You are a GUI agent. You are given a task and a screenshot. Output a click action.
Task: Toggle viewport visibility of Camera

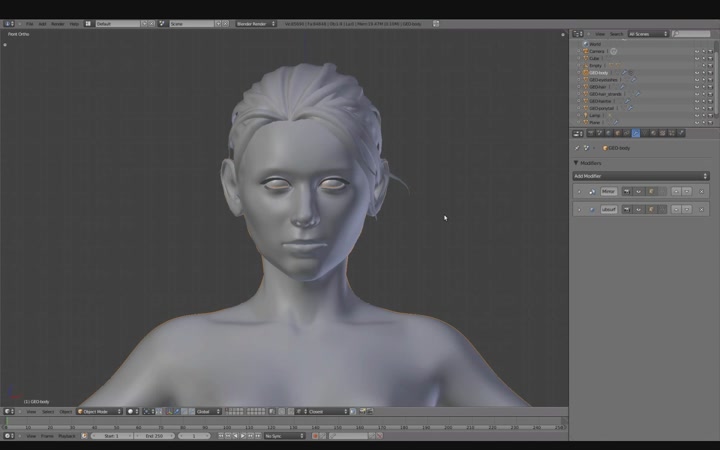click(x=697, y=51)
